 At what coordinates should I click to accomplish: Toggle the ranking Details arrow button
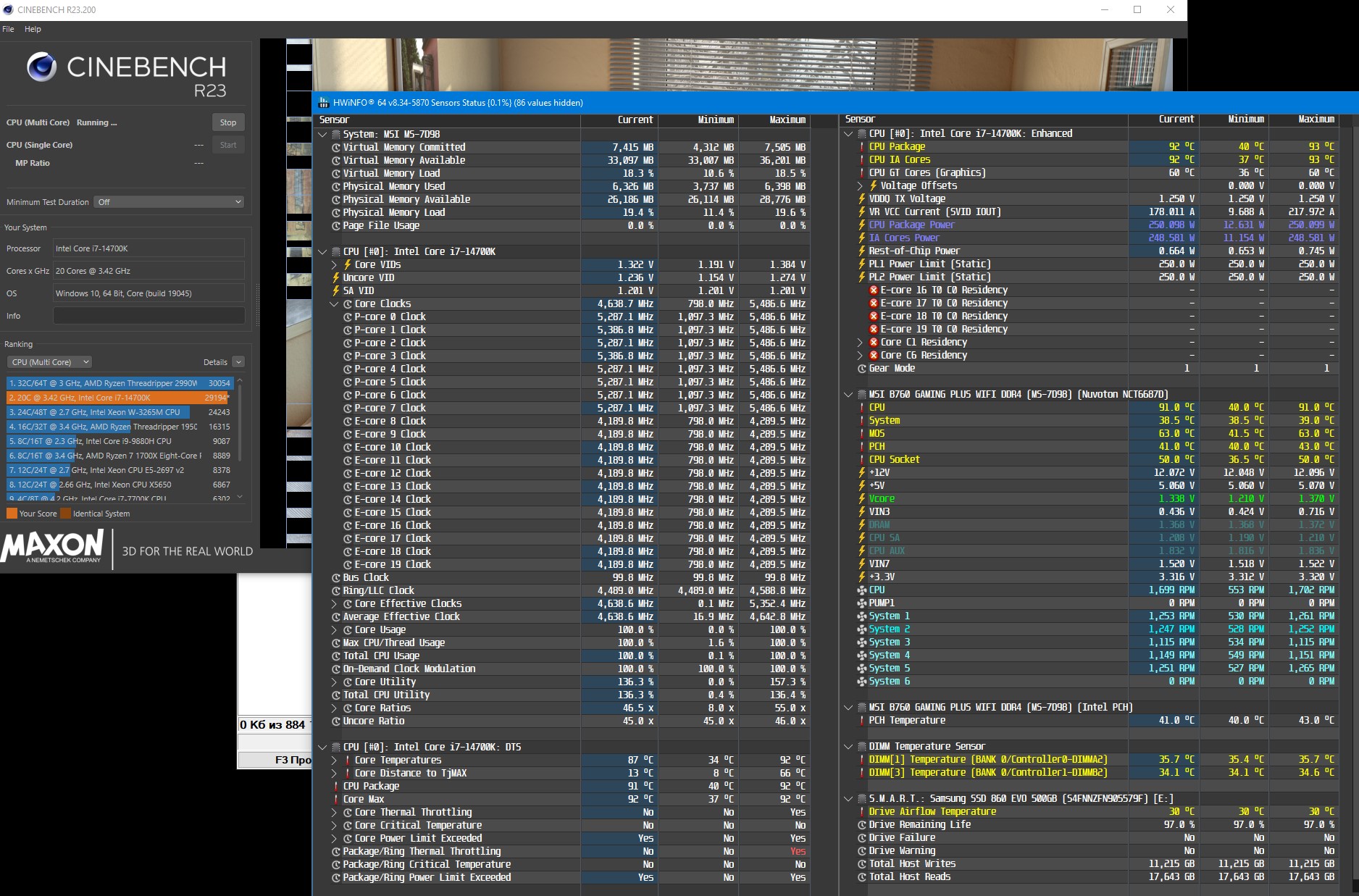[x=238, y=362]
